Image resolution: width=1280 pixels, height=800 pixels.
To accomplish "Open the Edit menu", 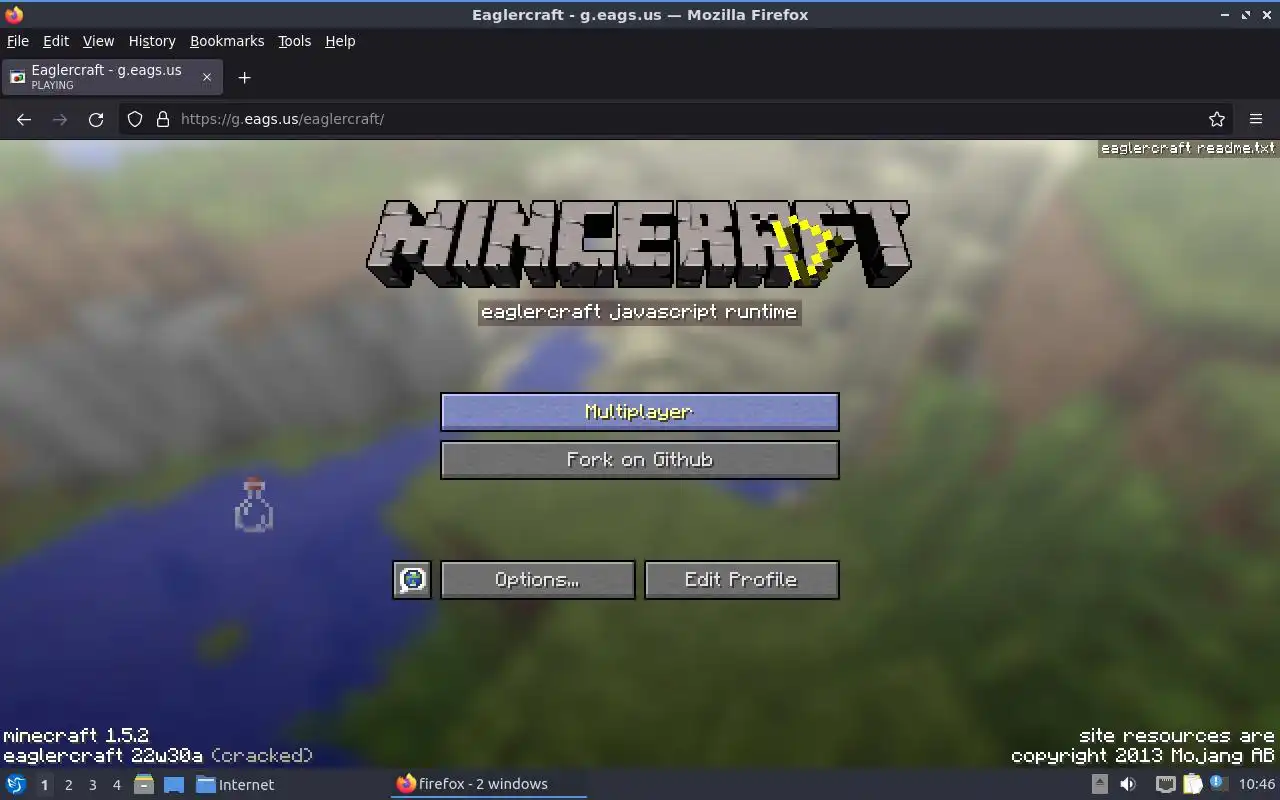I will coord(56,41).
